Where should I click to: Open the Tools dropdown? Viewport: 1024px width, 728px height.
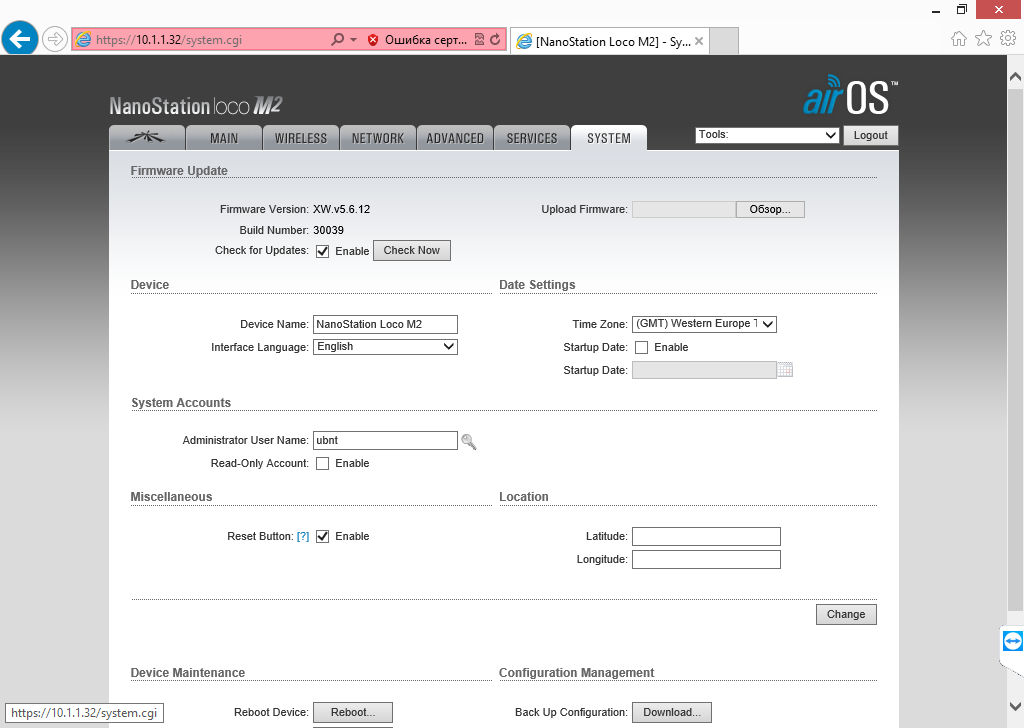point(767,135)
